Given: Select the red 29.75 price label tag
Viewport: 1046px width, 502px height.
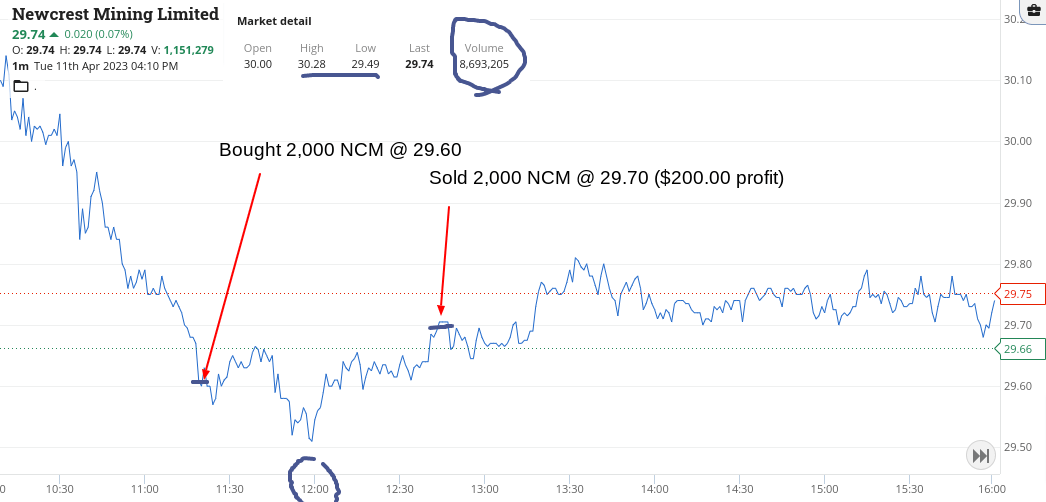Looking at the screenshot, I should 1020,294.
